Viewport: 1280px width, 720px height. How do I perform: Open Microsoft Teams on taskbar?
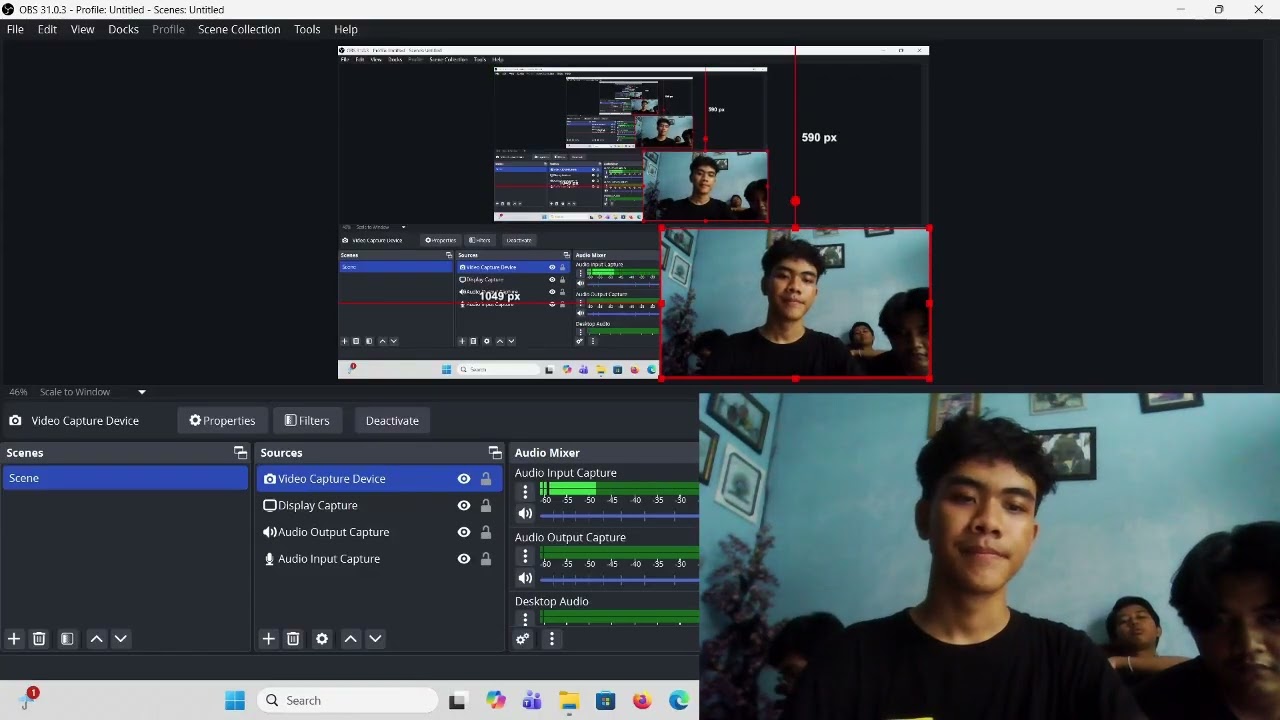532,700
